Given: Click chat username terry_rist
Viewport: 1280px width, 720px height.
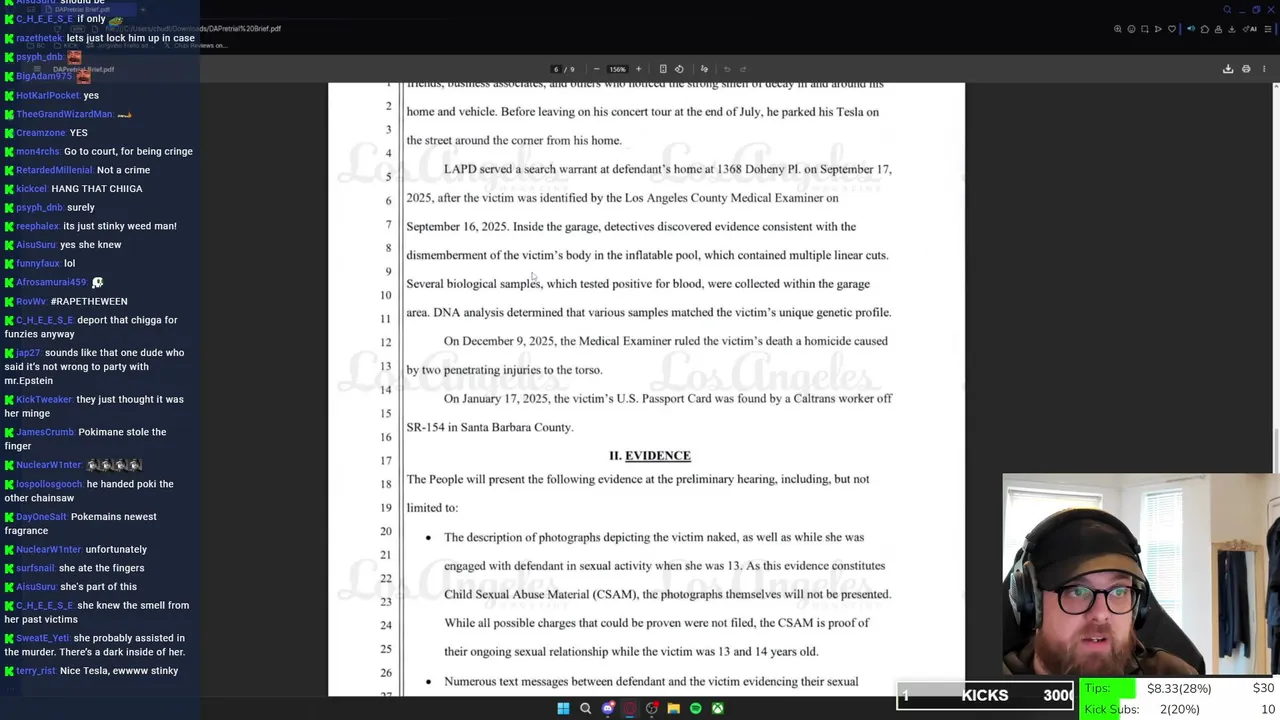Looking at the screenshot, I should [x=36, y=671].
